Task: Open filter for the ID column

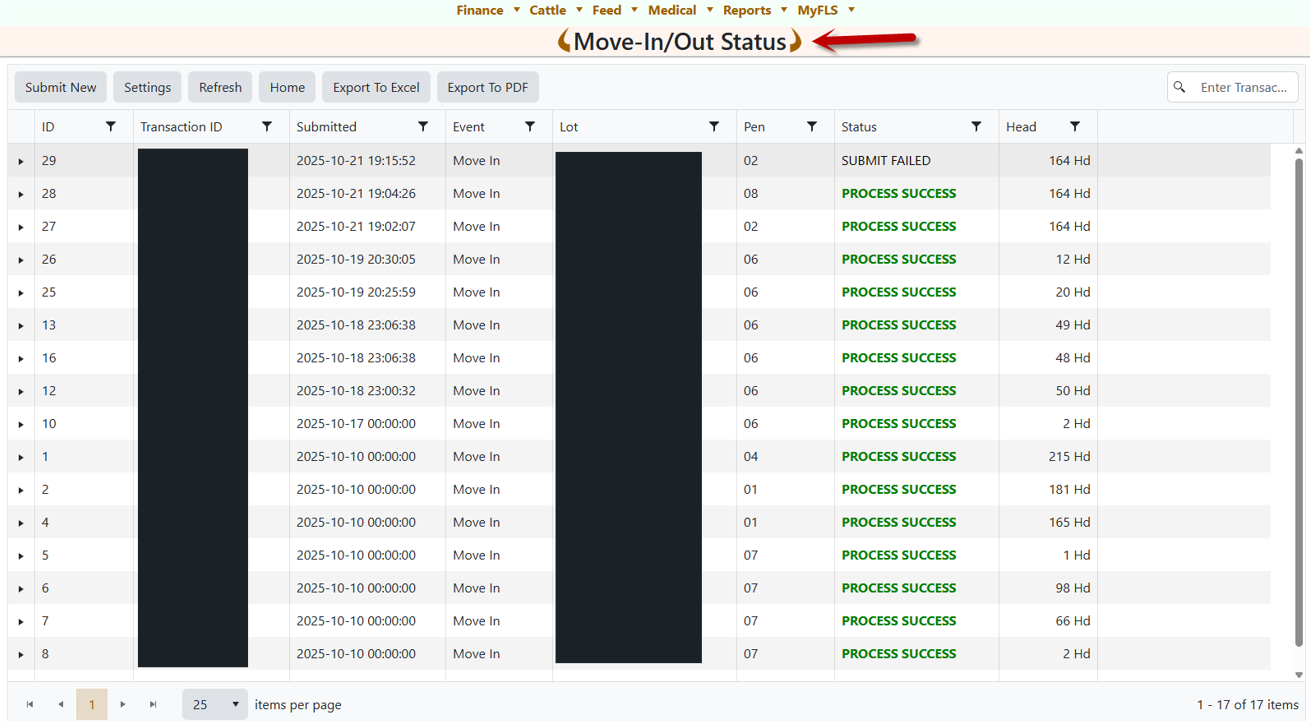Action: pos(111,127)
